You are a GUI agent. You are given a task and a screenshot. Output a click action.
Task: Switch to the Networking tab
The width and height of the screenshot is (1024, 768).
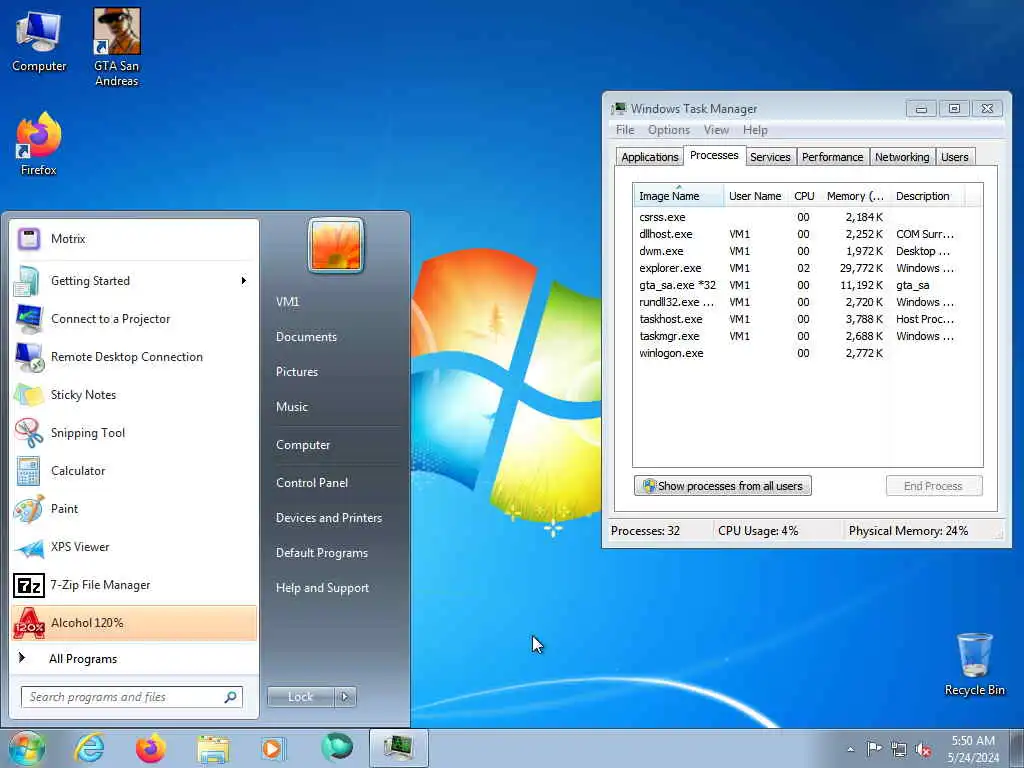pyautogui.click(x=902, y=157)
